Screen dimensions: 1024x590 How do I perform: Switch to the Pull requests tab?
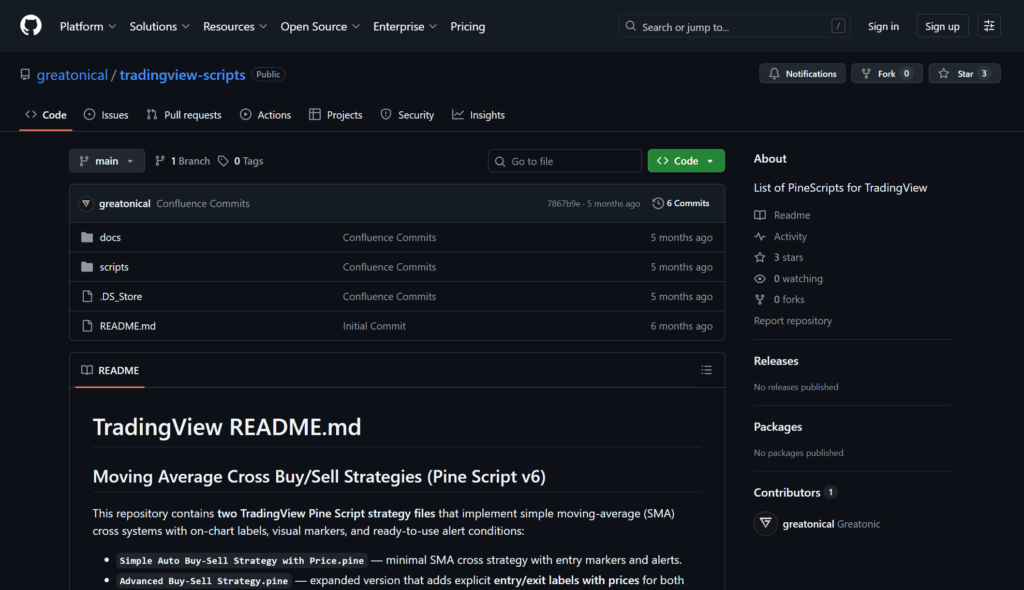point(184,115)
